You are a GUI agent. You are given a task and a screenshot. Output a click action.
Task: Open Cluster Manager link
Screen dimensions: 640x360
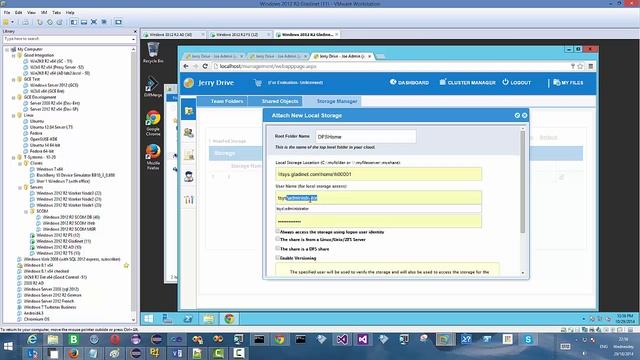pos(467,82)
